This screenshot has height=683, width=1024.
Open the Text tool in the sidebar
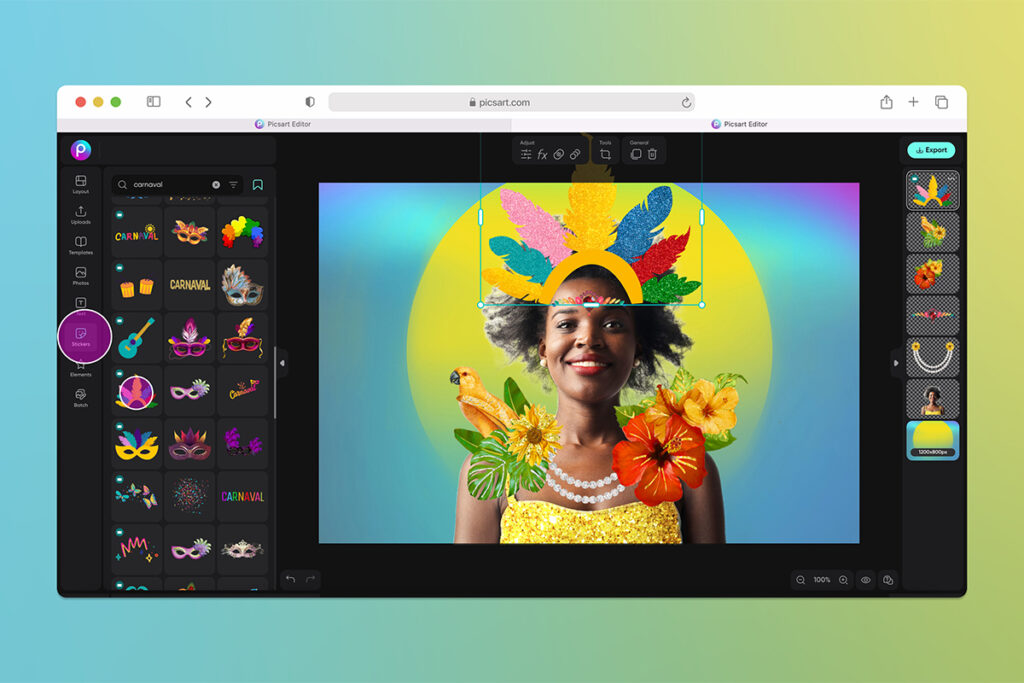point(81,303)
